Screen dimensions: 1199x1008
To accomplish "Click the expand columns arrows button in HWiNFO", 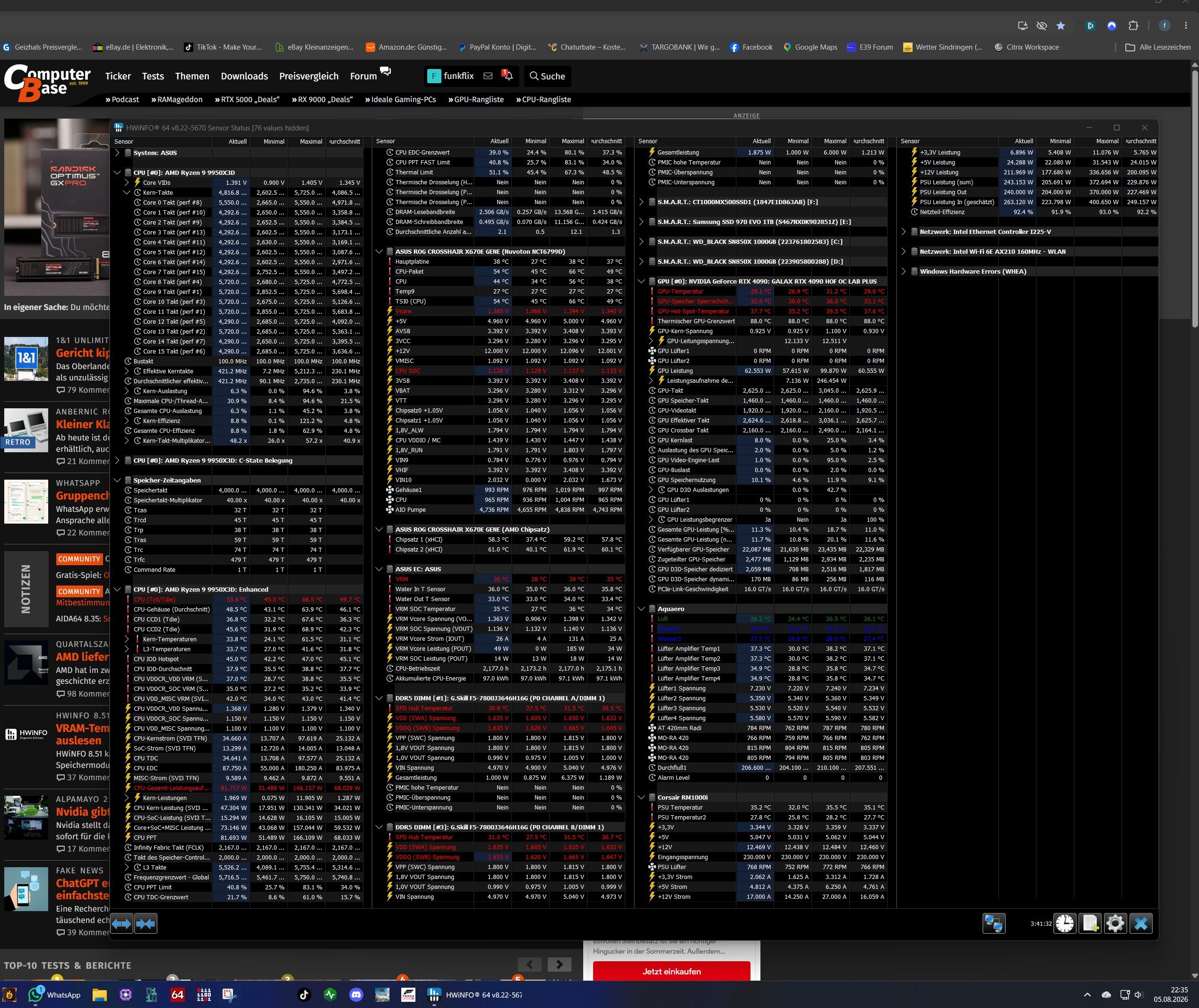I will point(122,923).
